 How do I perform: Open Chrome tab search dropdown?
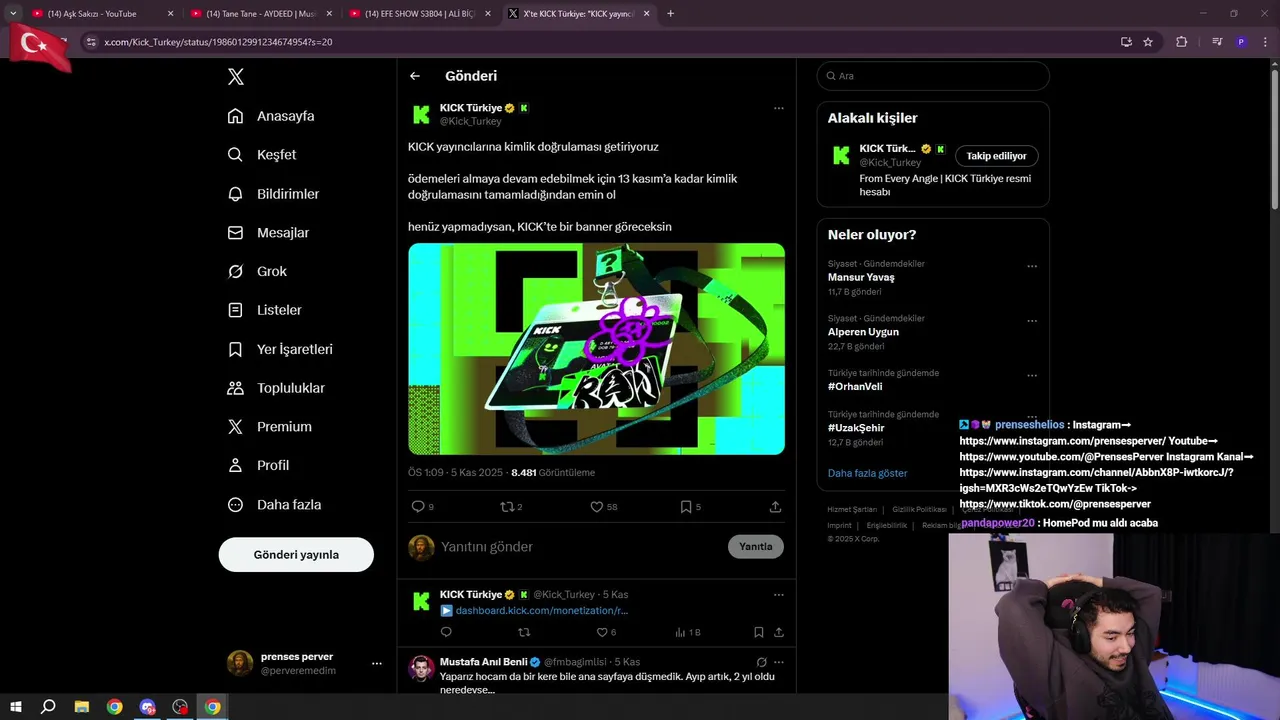(13, 13)
